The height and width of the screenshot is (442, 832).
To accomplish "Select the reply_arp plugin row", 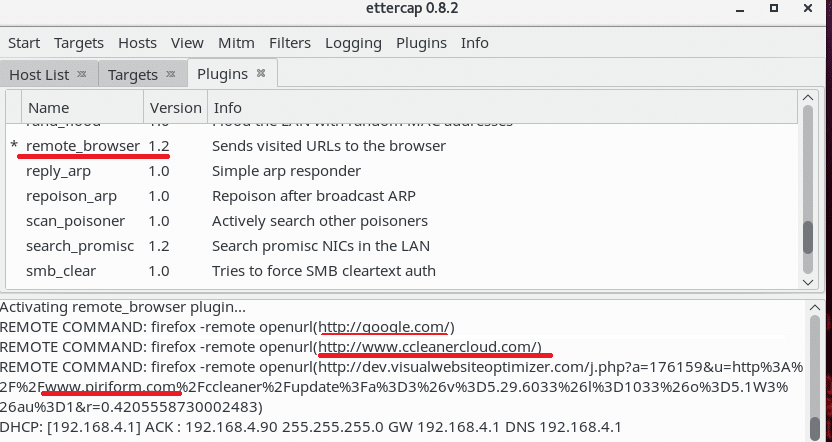I will click(x=402, y=171).
